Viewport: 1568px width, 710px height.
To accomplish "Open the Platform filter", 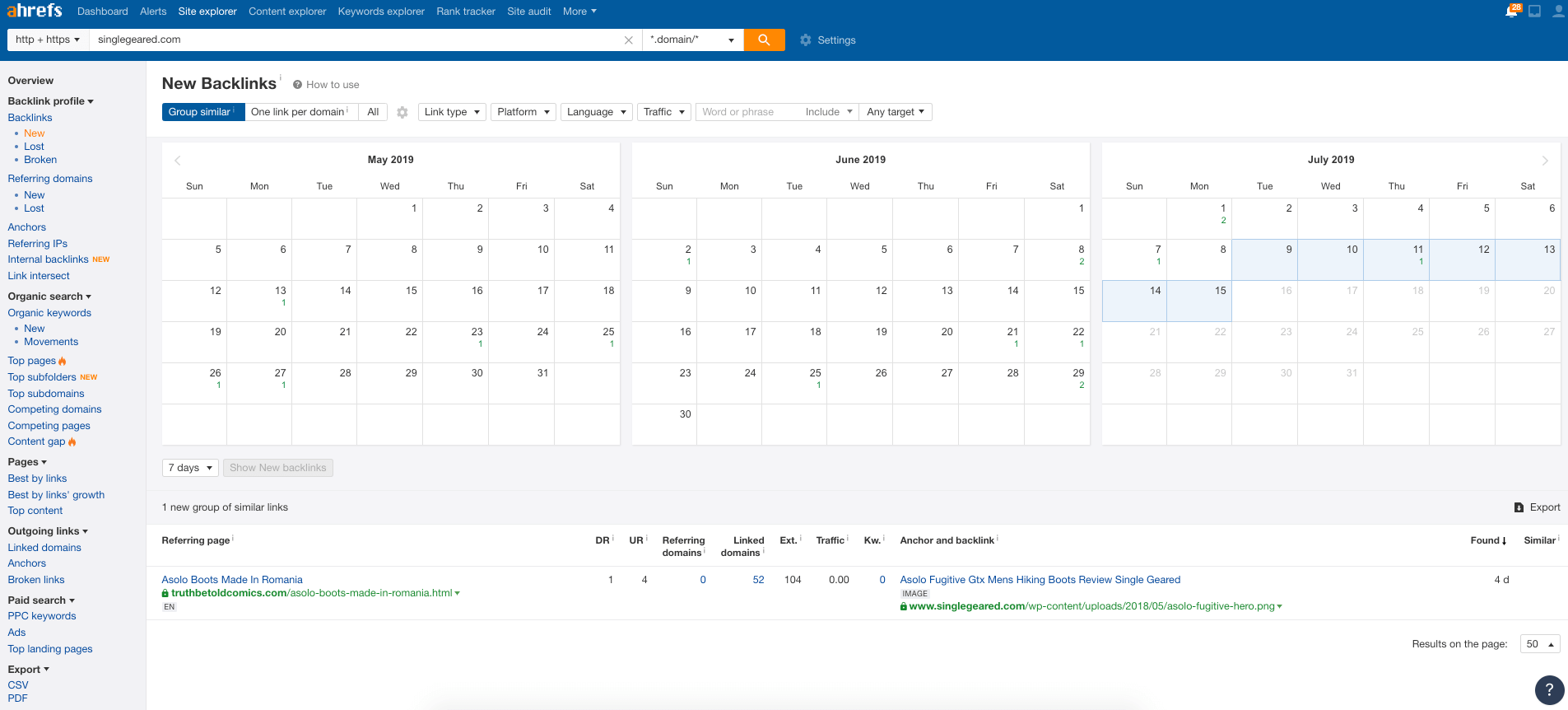I will pyautogui.click(x=523, y=112).
